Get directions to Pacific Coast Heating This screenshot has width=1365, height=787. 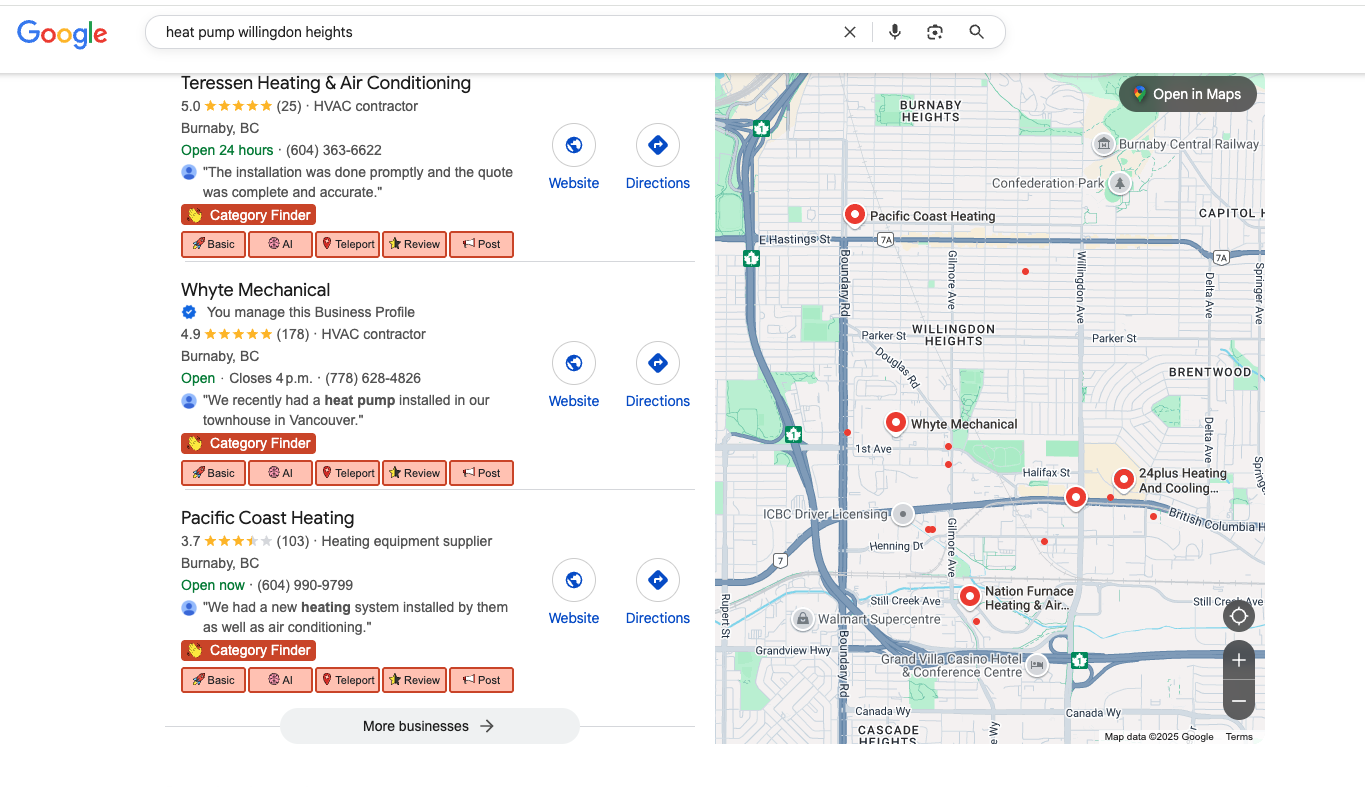click(x=658, y=581)
